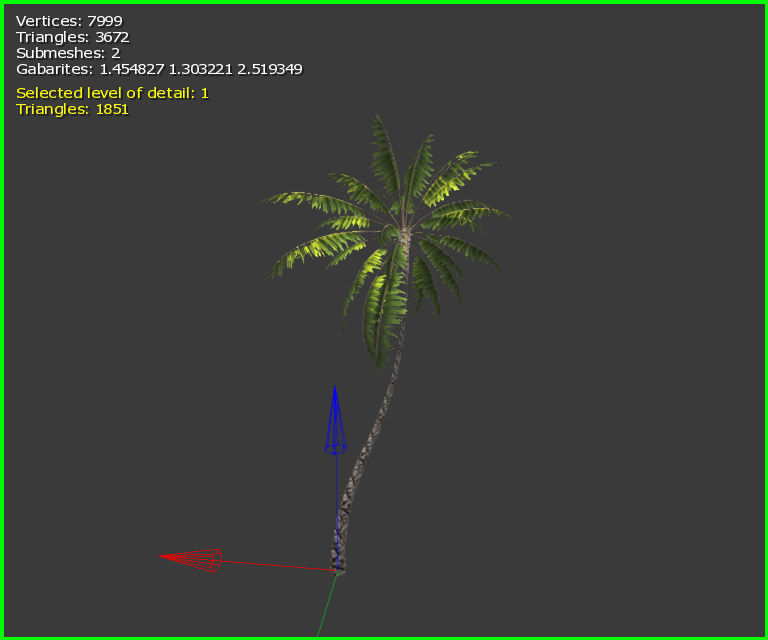Click the yellow 'Triangles: 1851' text
Image resolution: width=768 pixels, height=640 pixels.
(72, 109)
